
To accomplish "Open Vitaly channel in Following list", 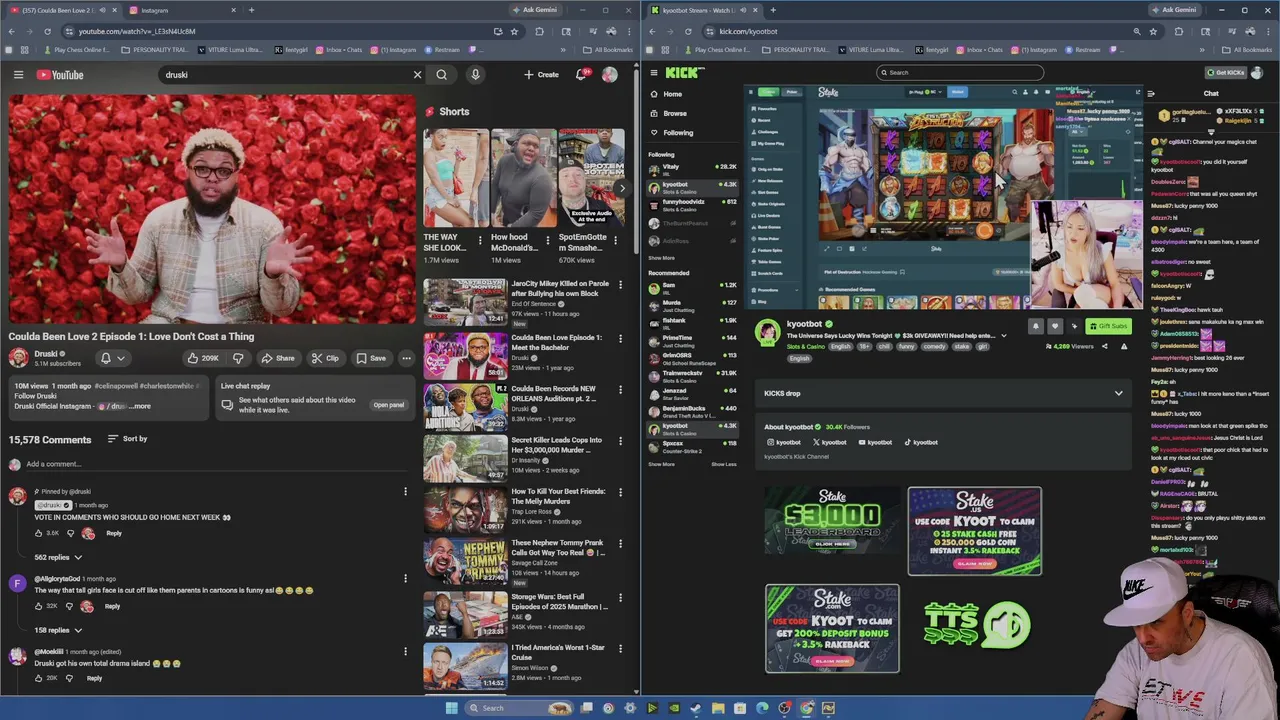I will pyautogui.click(x=692, y=169).
